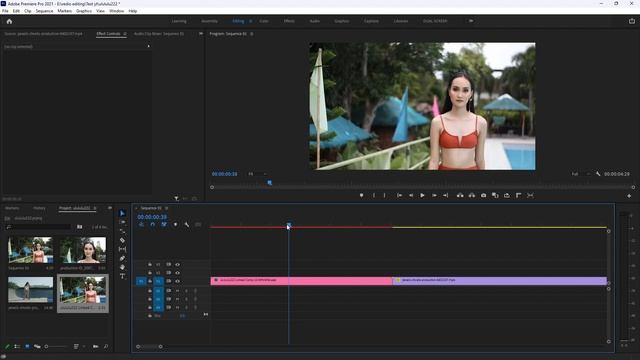Image resolution: width=640 pixels, height=360 pixels.
Task: Go to In point in Program monitor
Action: (x=399, y=196)
